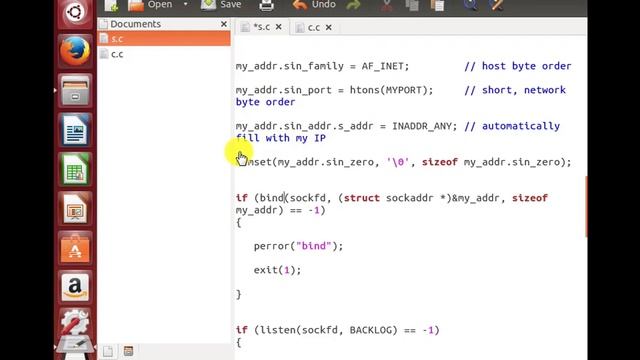Close the *s.c tab
This screenshot has width=640, height=360.
[278, 27]
